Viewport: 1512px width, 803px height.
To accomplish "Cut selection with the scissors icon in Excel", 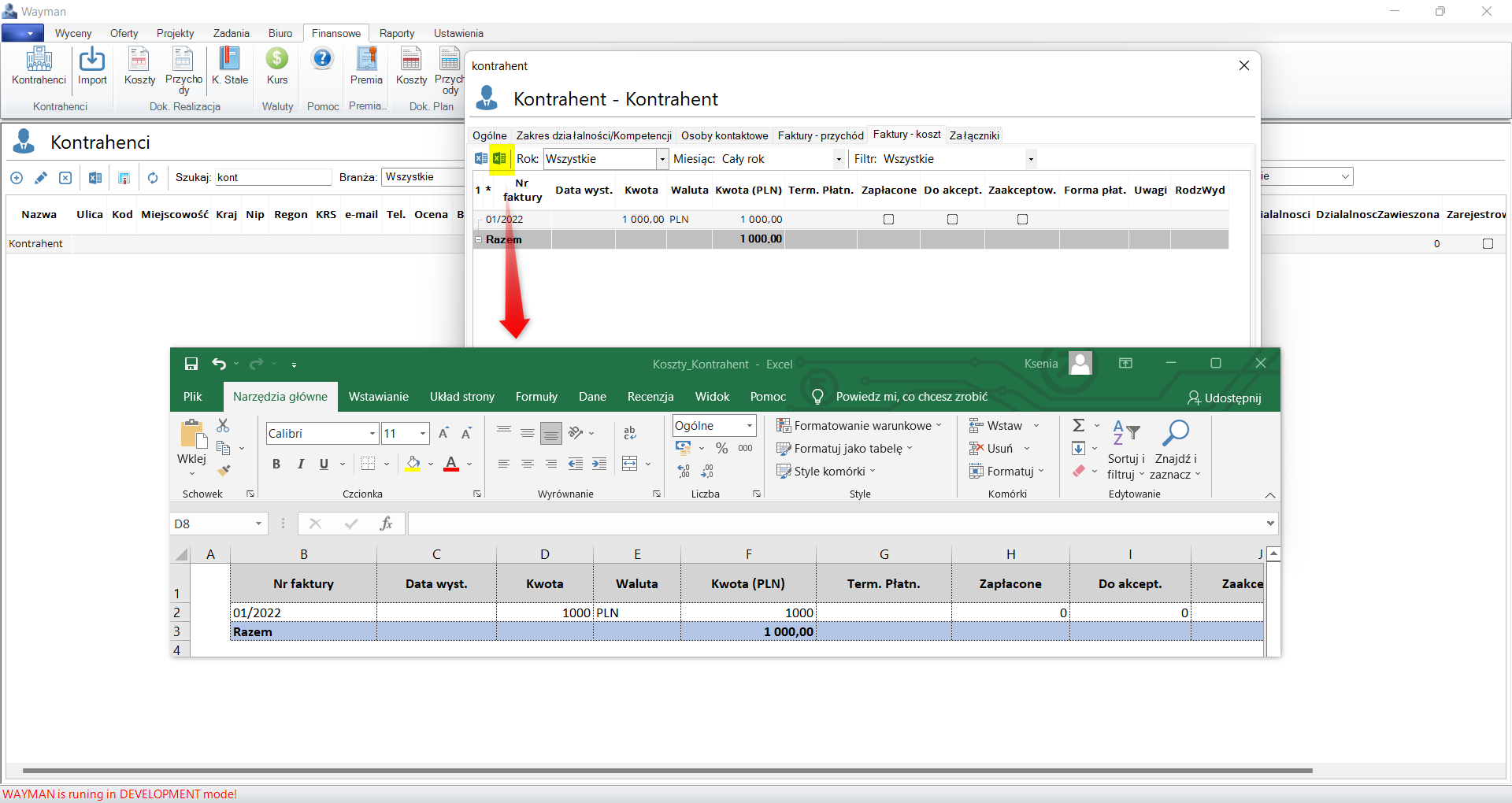I will pyautogui.click(x=223, y=426).
